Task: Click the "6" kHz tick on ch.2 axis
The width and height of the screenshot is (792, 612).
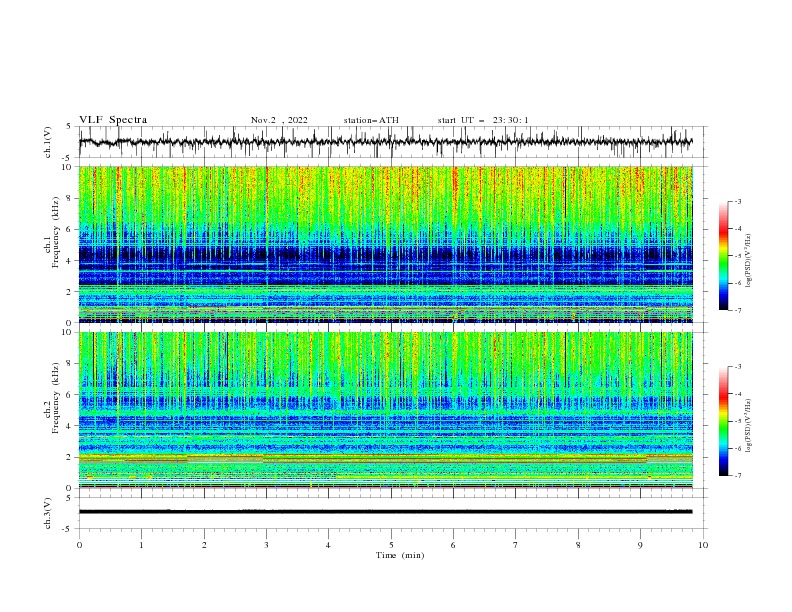Action: coord(70,394)
